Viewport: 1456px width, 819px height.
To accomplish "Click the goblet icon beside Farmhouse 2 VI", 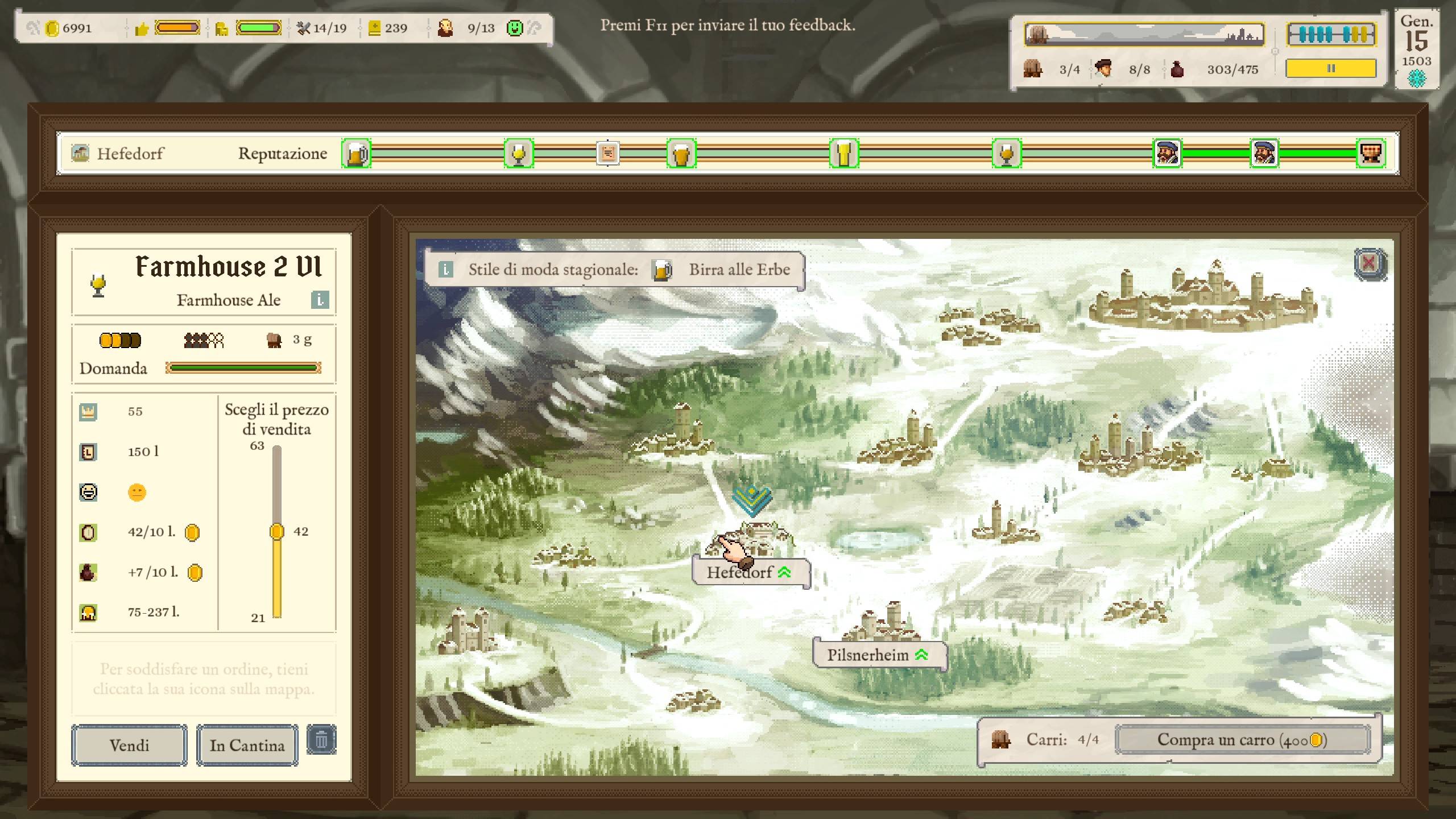I will click(98, 286).
